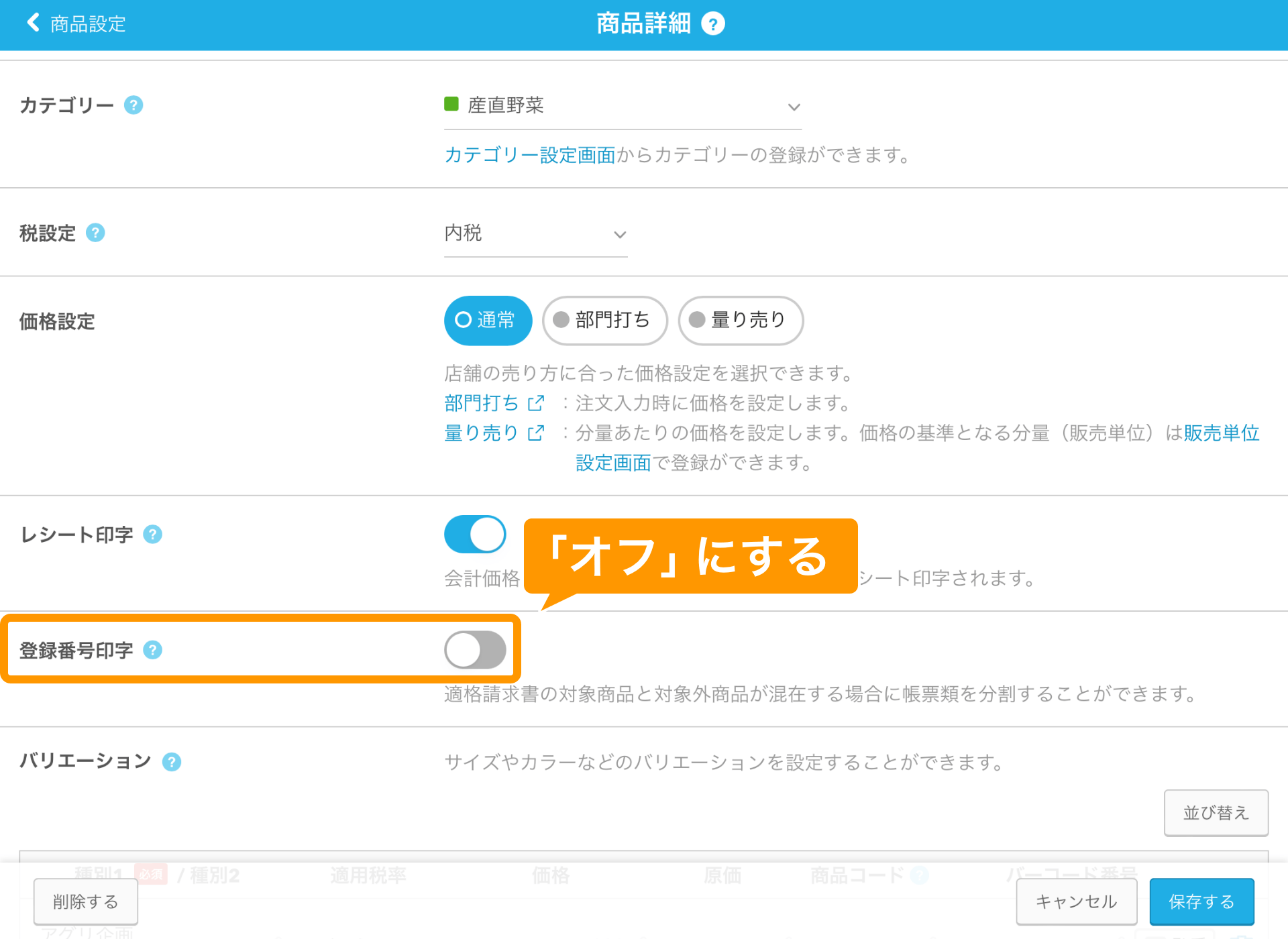The width and height of the screenshot is (1288, 939).
Task: Open the 販売単位設定画面 link
Action: pos(1221,433)
